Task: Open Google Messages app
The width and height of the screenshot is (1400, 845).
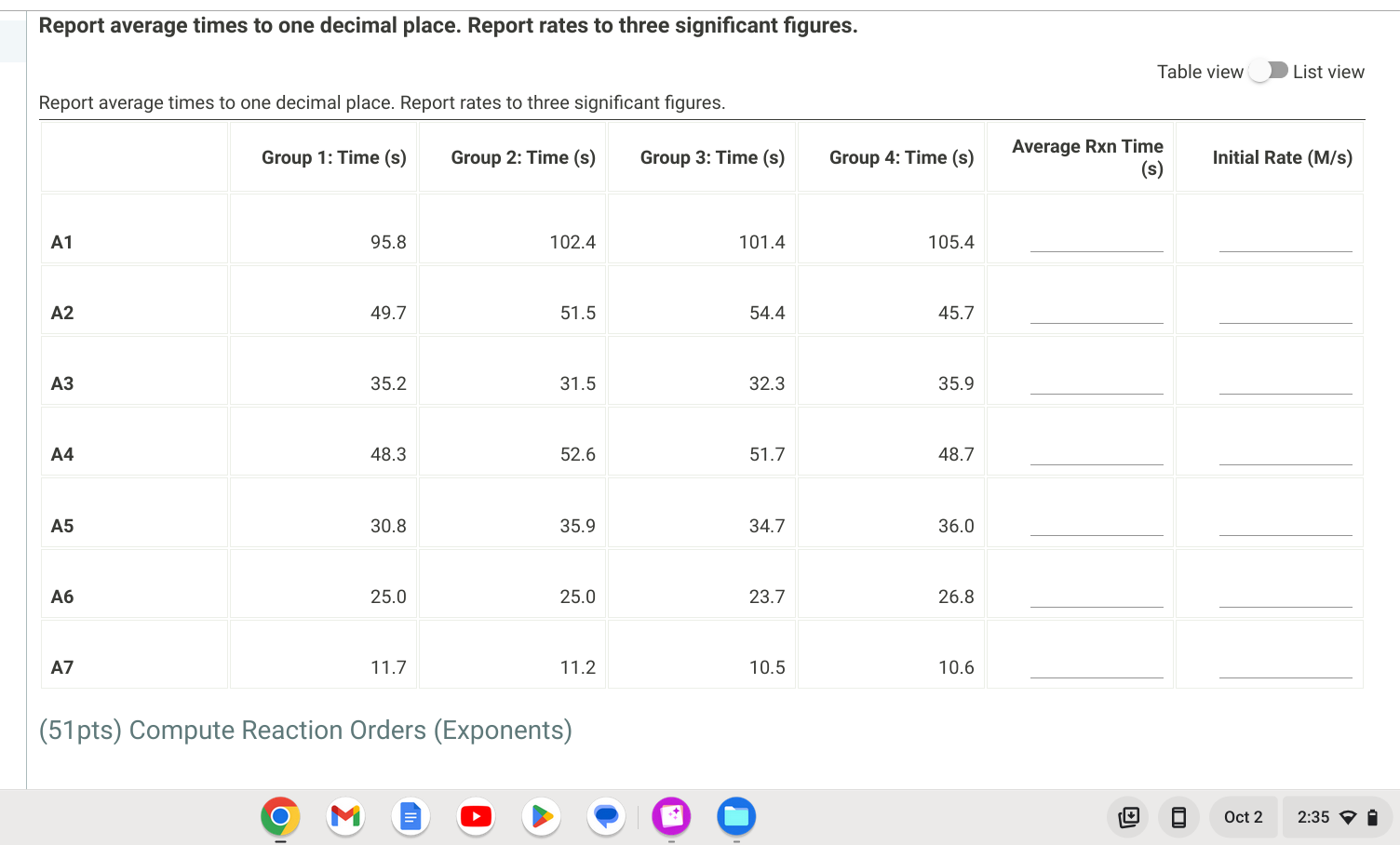Action: (606, 816)
